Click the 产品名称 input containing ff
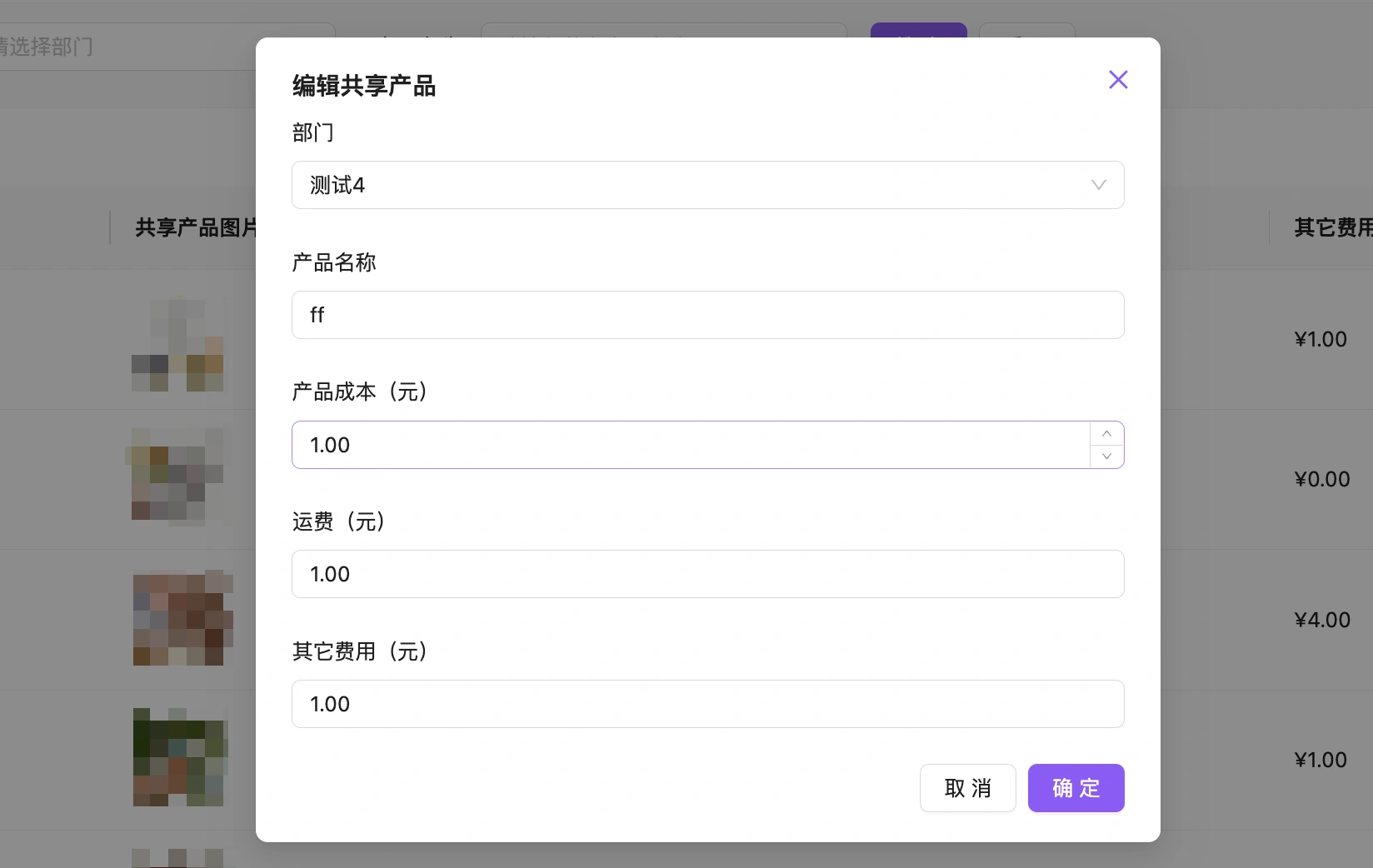This screenshot has width=1373, height=868. [x=707, y=315]
